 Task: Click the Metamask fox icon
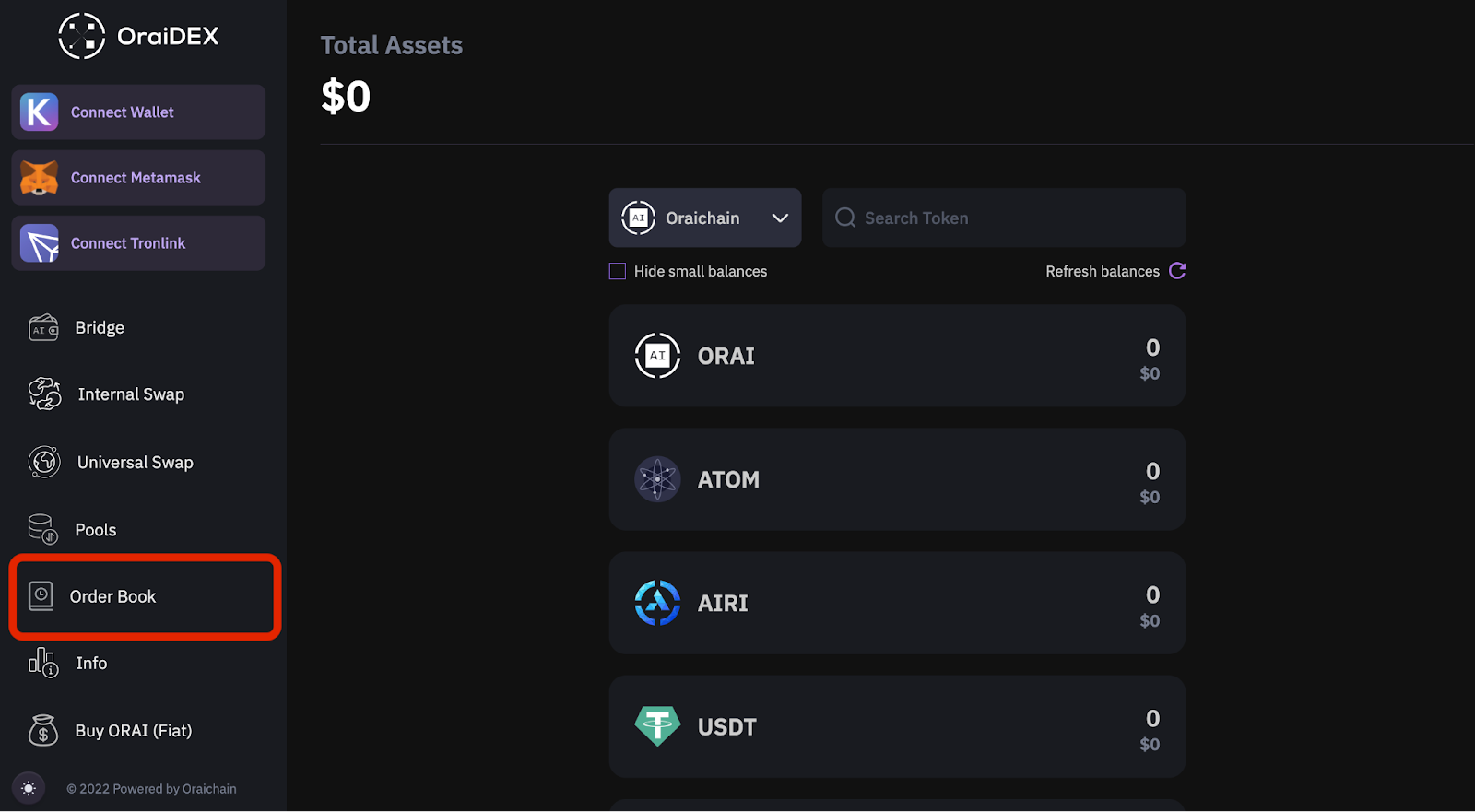(40, 178)
